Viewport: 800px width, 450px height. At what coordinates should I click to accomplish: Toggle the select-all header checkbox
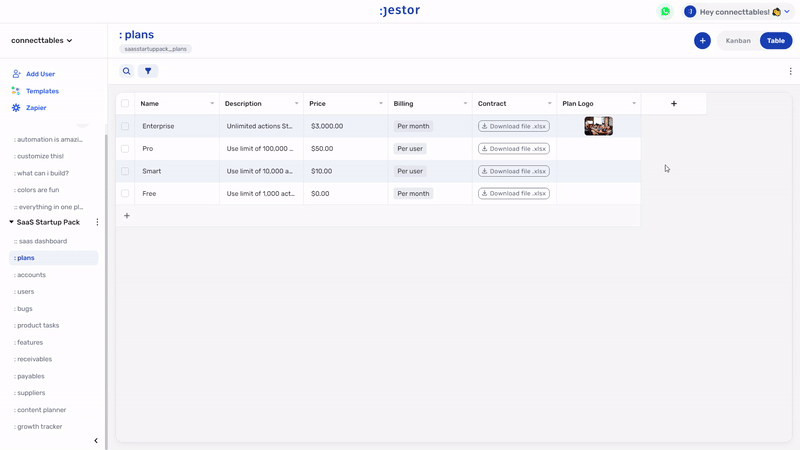125,104
